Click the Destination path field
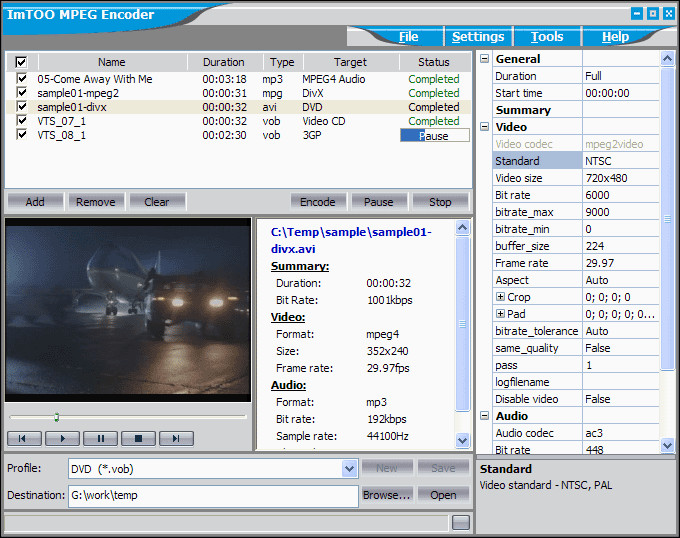The image size is (680, 538). tap(213, 496)
